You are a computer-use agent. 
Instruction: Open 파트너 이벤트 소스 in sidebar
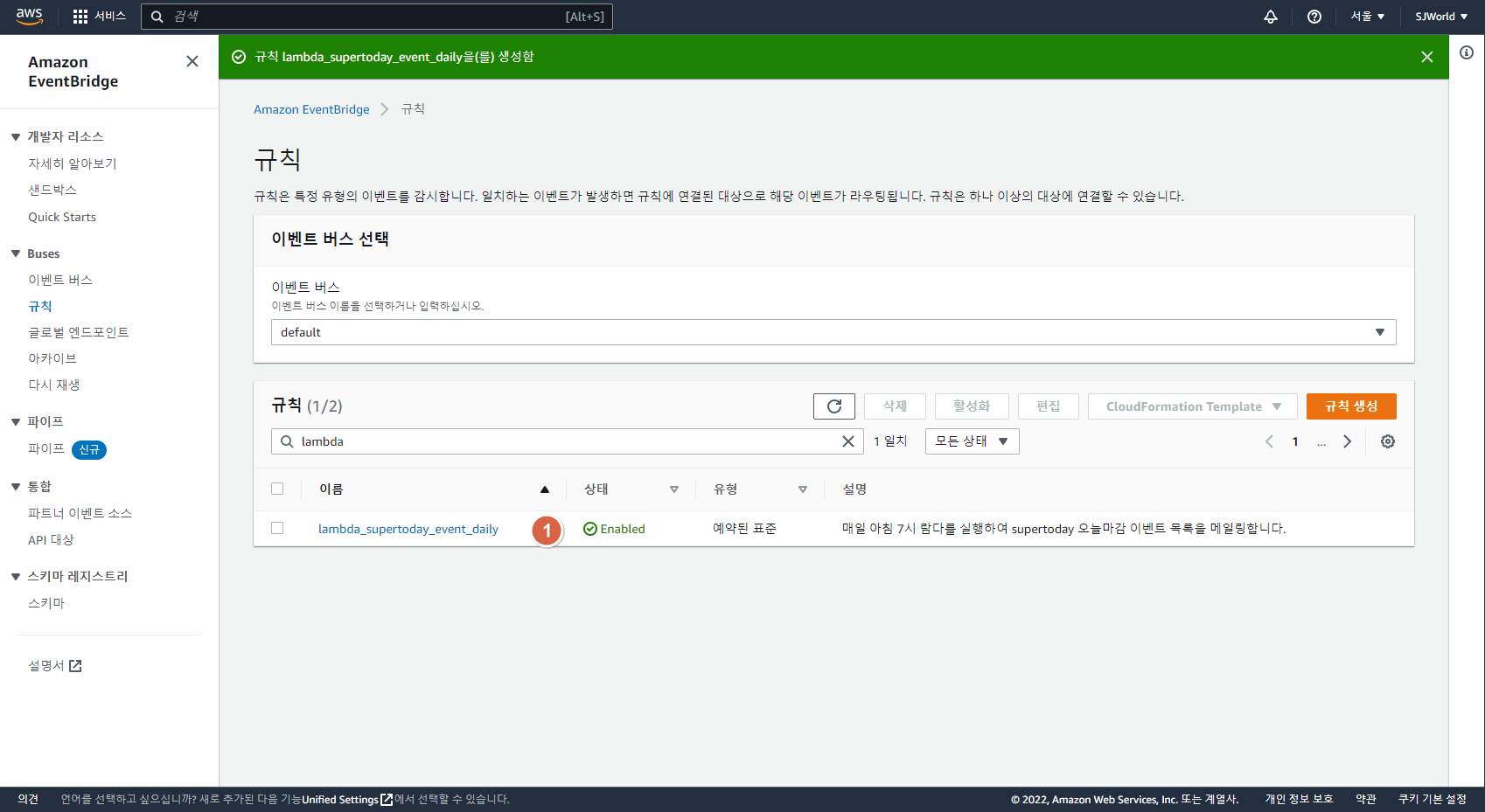tap(80, 513)
